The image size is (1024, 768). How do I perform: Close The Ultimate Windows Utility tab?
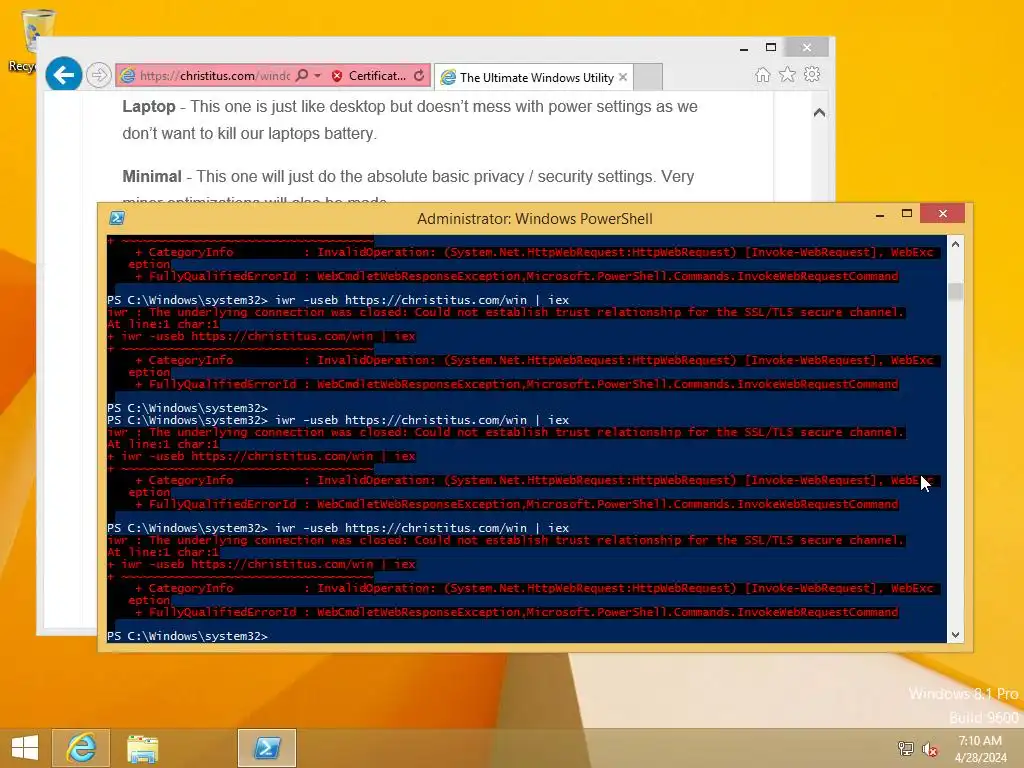622,77
